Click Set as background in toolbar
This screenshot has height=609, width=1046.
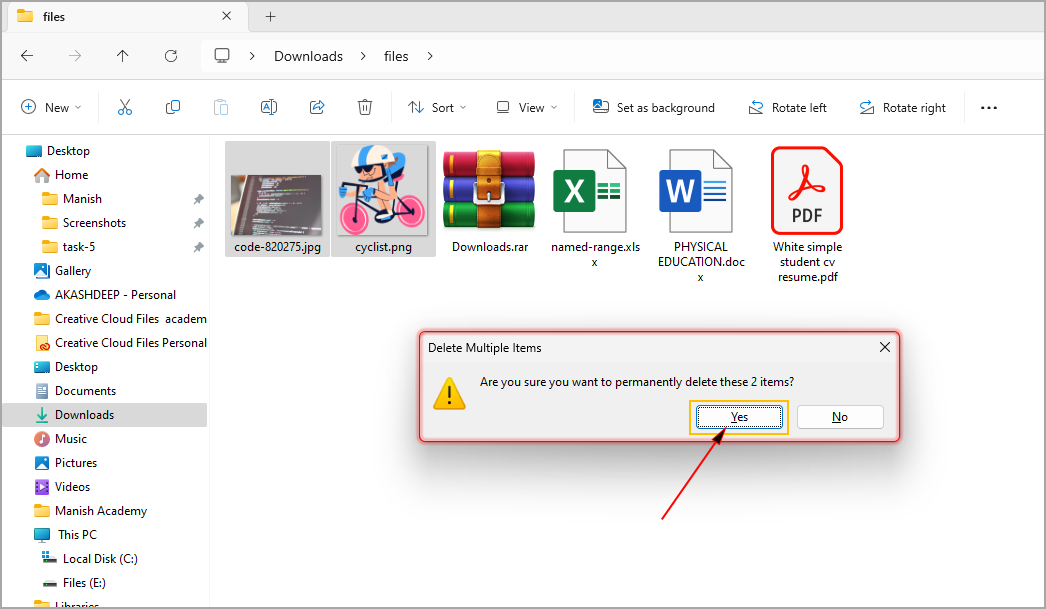(654, 108)
